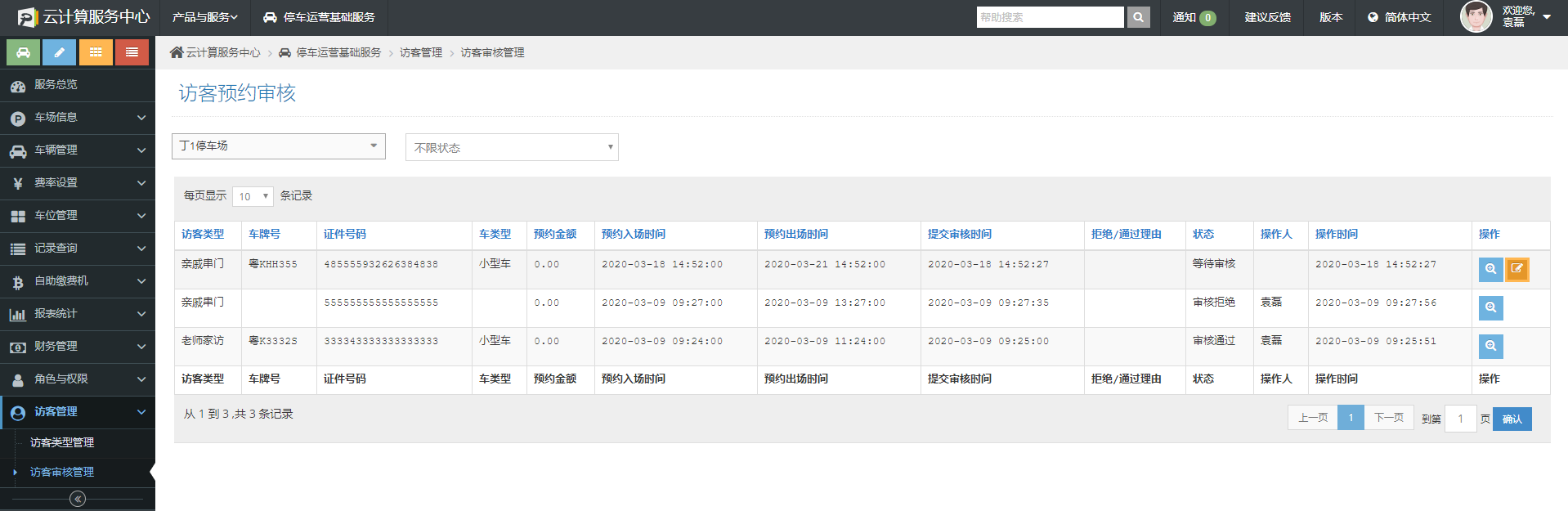The image size is (1568, 511).
Task: Expand the 费率设置 menu chevron
Action: pyautogui.click(x=141, y=183)
